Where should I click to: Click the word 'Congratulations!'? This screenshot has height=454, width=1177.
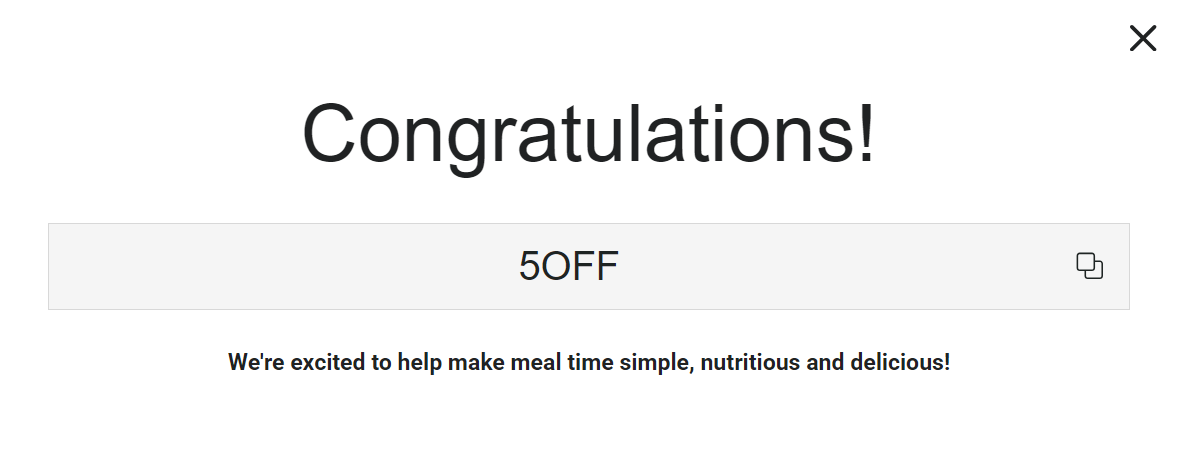[x=588, y=135]
